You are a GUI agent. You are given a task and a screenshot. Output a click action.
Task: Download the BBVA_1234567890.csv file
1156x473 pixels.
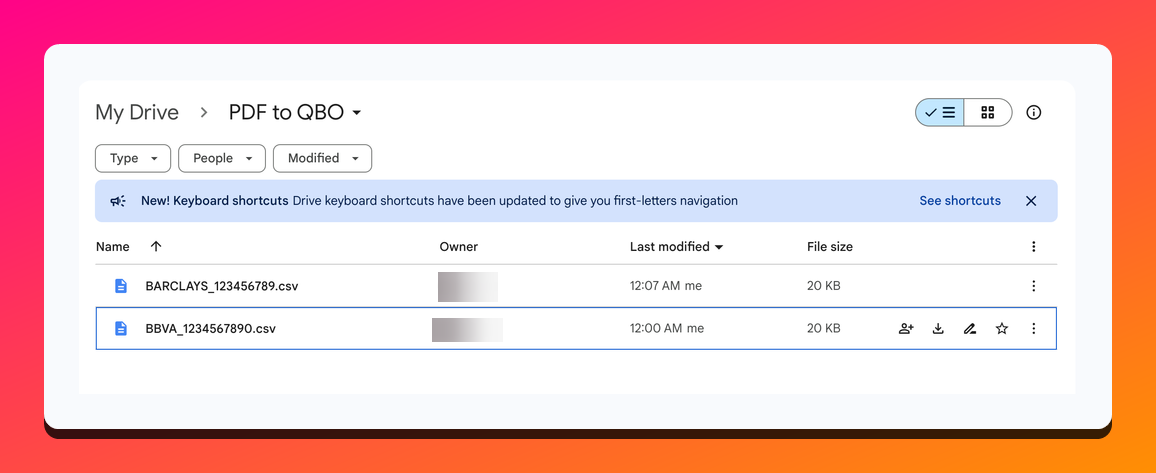pyautogui.click(x=938, y=329)
